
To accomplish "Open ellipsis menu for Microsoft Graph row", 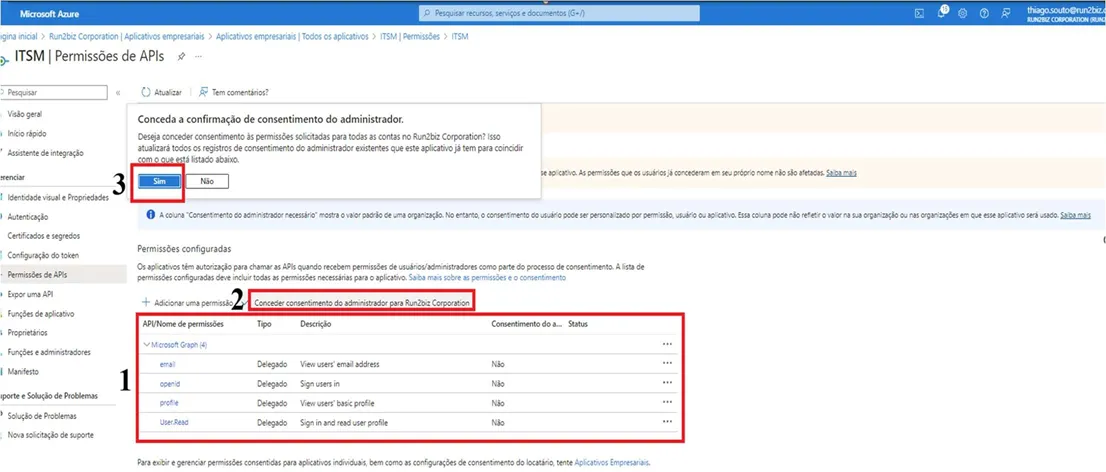I will coord(667,344).
